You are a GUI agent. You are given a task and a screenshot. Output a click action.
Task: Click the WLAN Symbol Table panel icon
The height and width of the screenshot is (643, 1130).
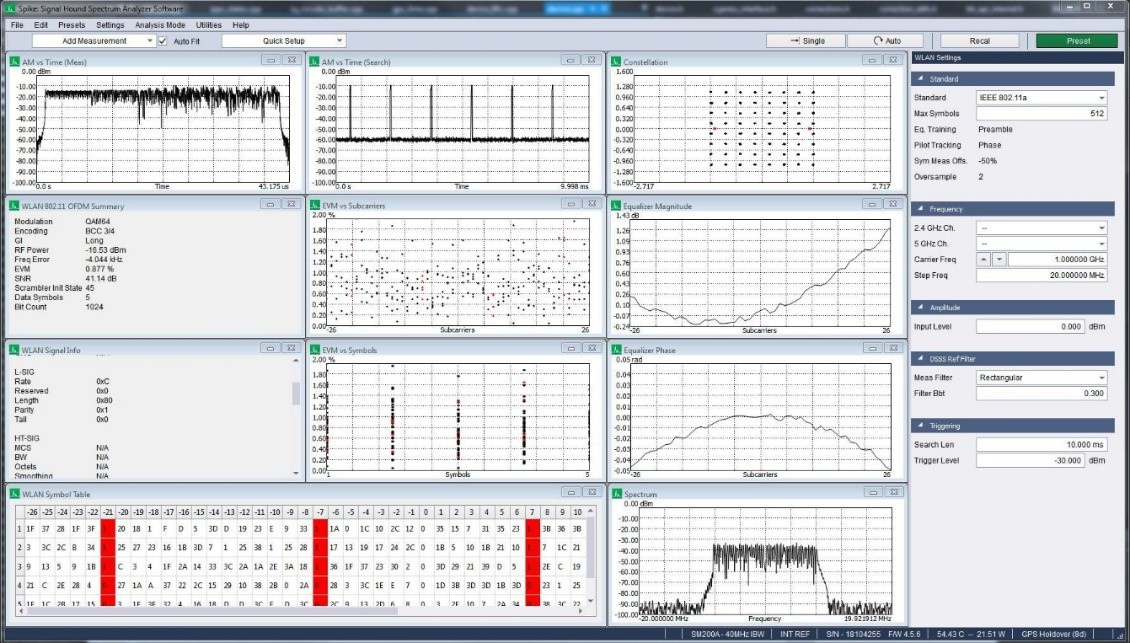coord(14,493)
